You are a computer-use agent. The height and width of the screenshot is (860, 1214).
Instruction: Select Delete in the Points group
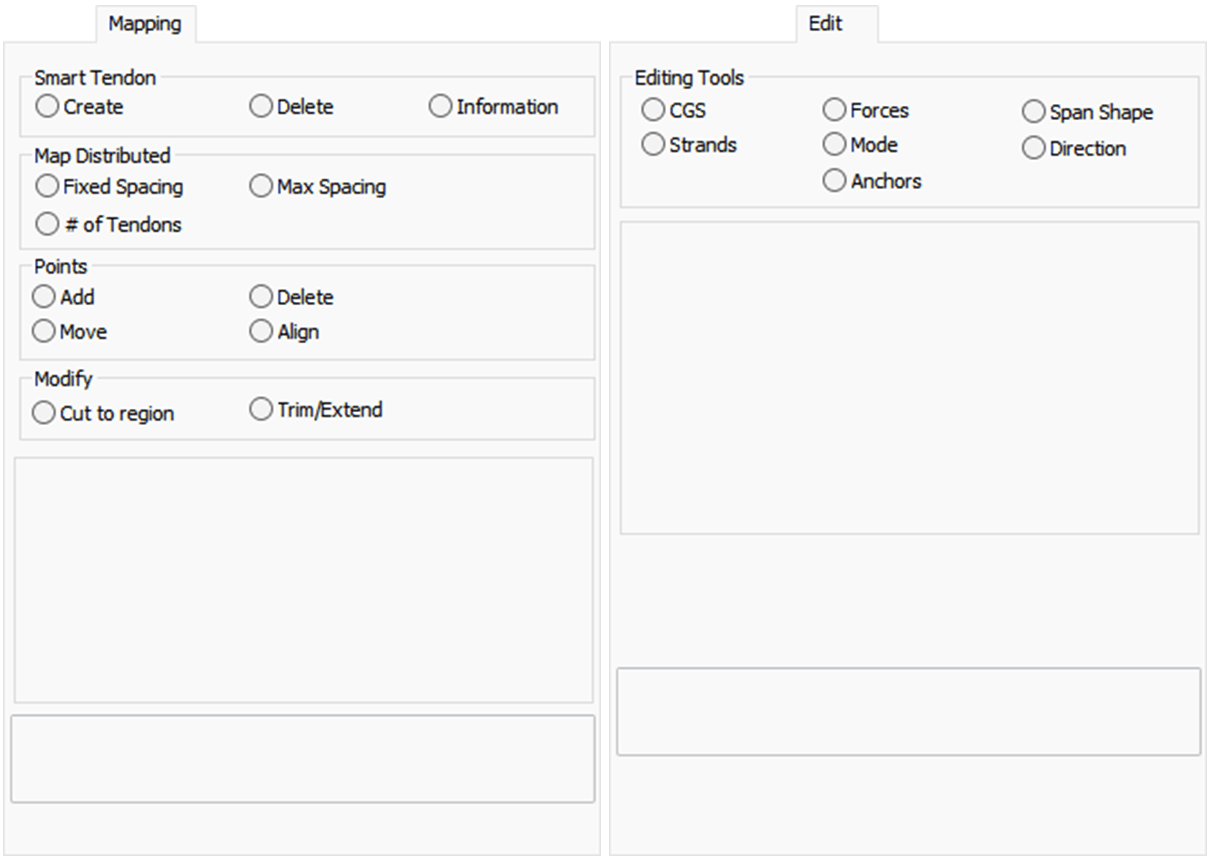click(261, 297)
